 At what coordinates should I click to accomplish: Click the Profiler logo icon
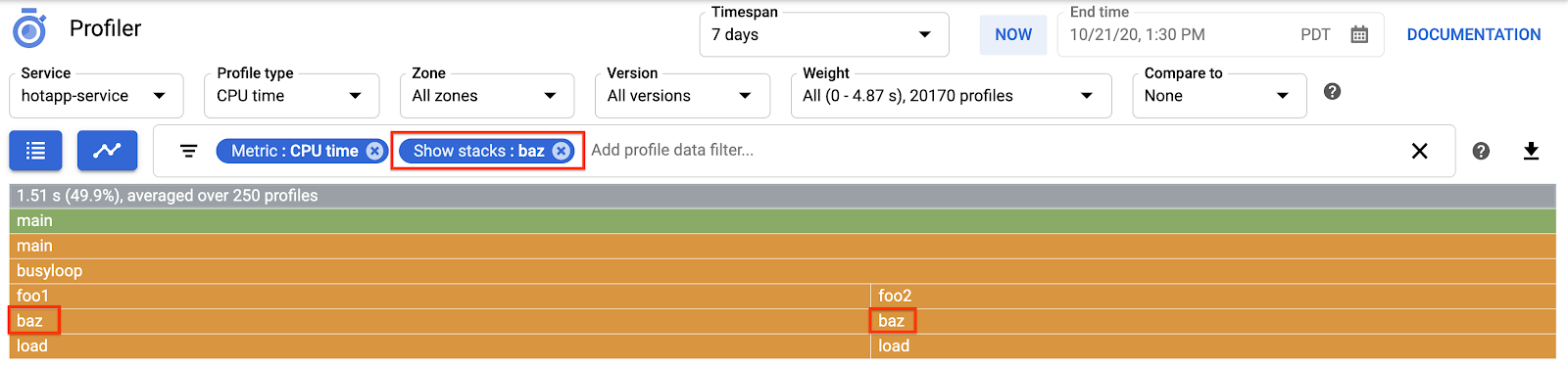click(x=29, y=28)
